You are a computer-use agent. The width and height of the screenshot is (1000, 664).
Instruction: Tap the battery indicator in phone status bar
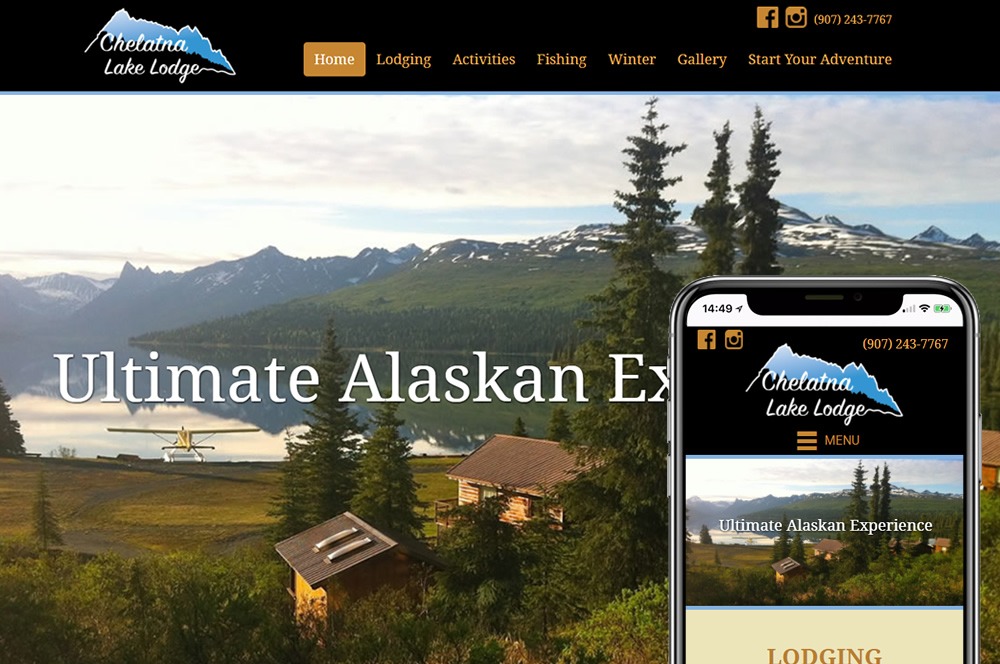(x=942, y=309)
